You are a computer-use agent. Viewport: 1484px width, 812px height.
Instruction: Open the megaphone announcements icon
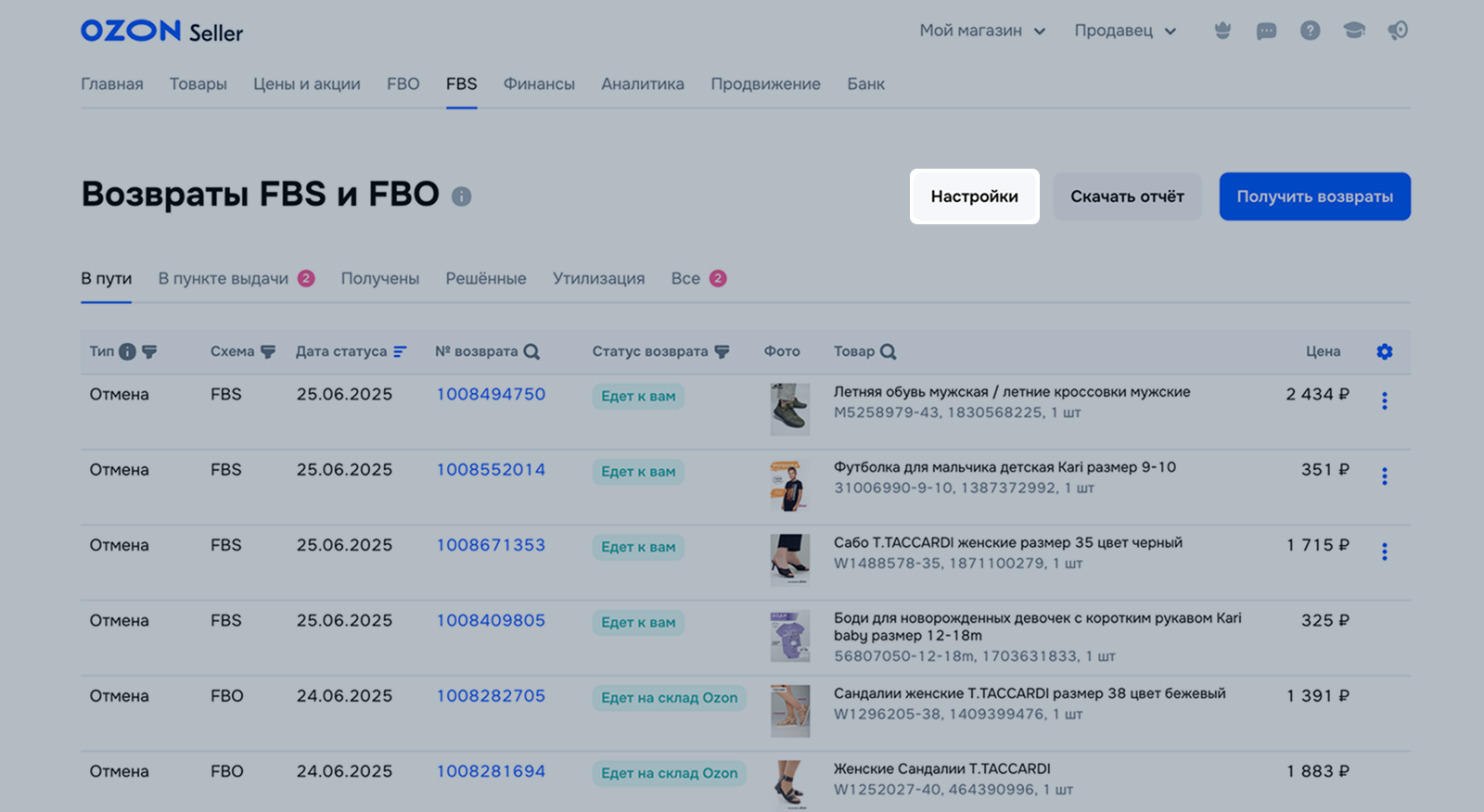1398,31
